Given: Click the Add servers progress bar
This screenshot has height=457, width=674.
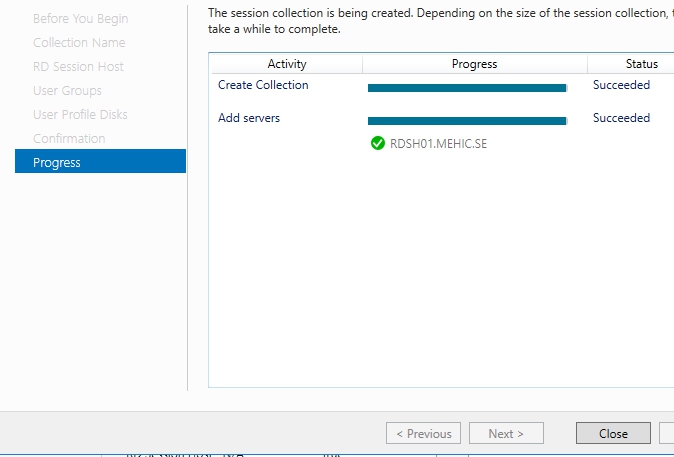Looking at the screenshot, I should tap(467, 121).
